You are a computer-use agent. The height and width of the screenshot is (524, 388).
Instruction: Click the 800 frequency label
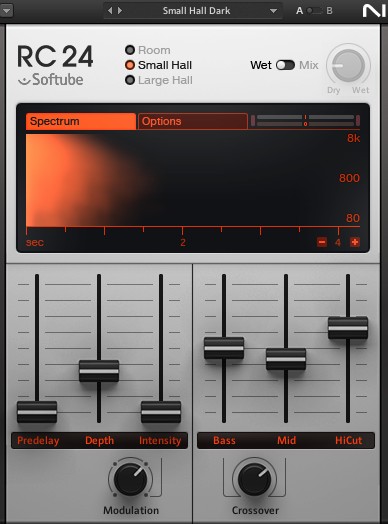tap(350, 178)
